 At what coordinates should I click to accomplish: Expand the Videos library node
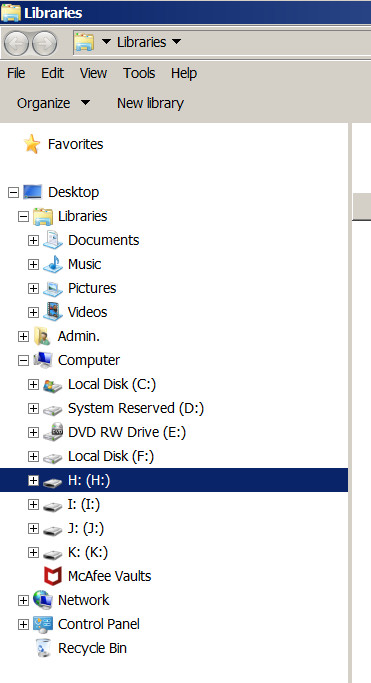click(34, 312)
